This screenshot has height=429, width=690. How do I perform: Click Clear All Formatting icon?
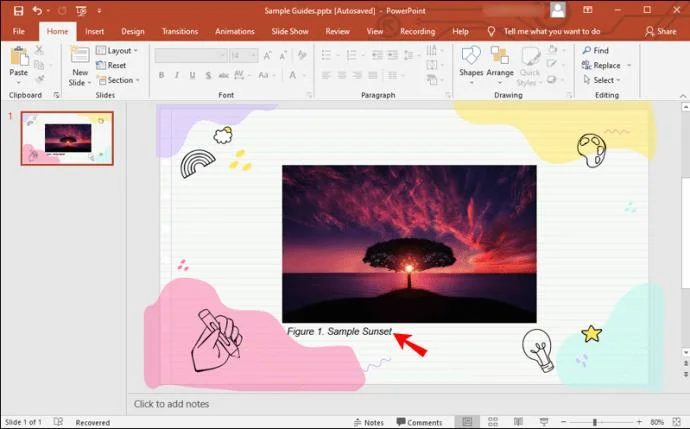[302, 55]
